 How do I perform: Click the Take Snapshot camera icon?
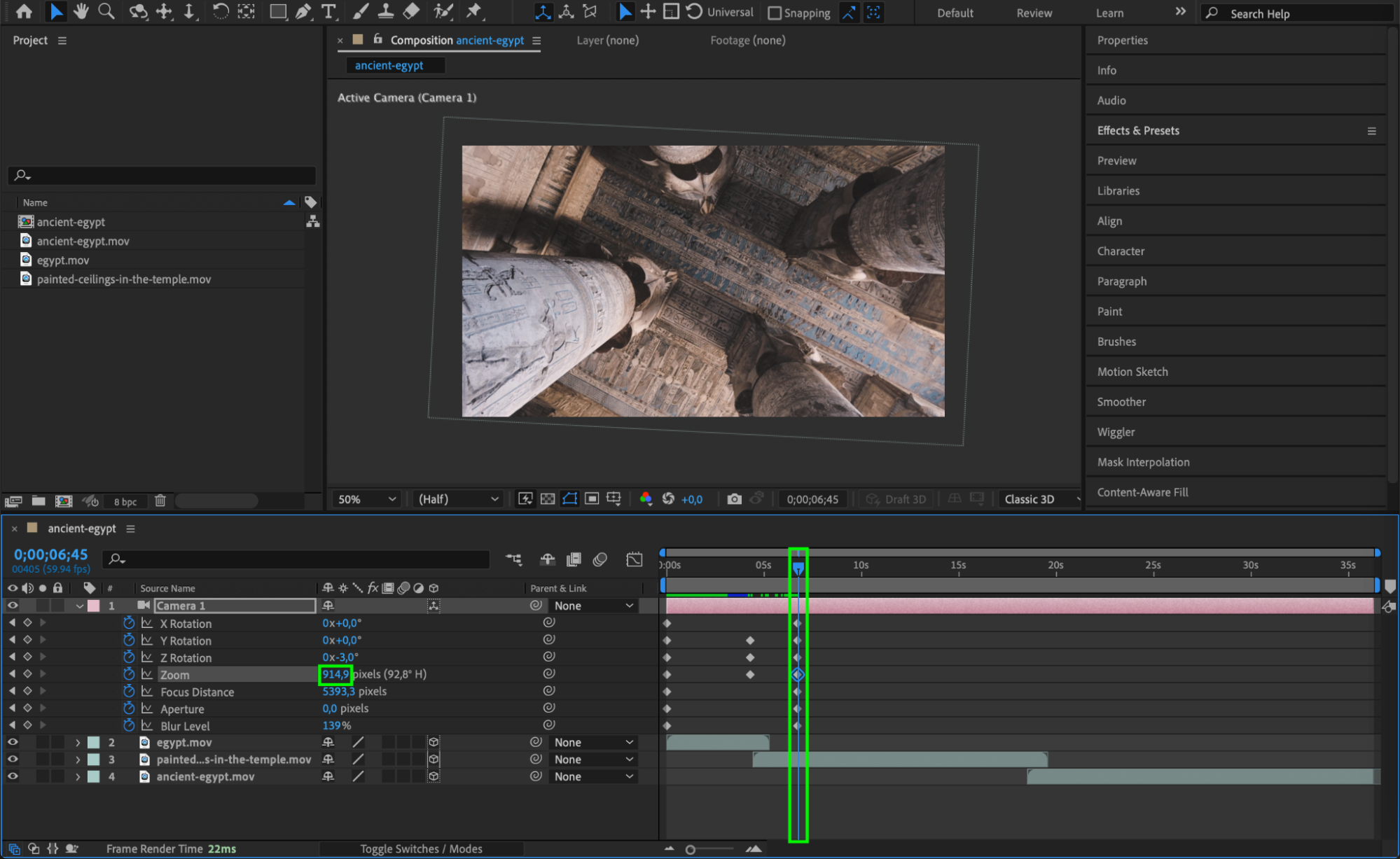tap(734, 499)
